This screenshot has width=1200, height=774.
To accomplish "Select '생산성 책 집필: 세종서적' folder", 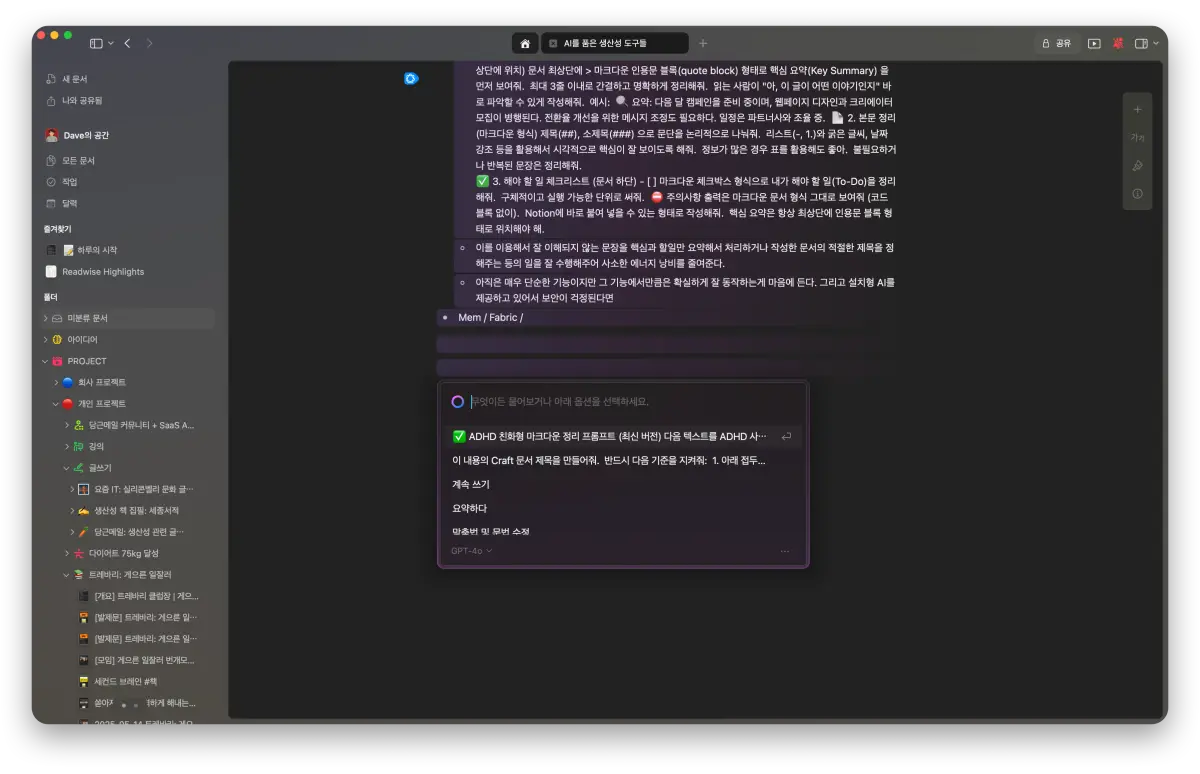I will click(137, 511).
